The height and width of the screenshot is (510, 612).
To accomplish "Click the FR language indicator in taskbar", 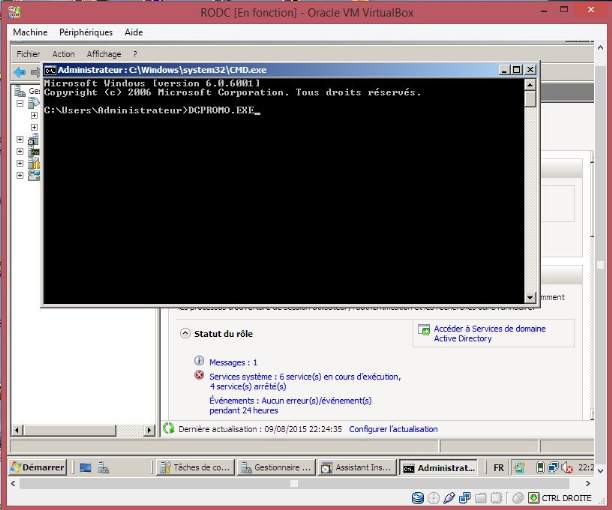I will [498, 467].
